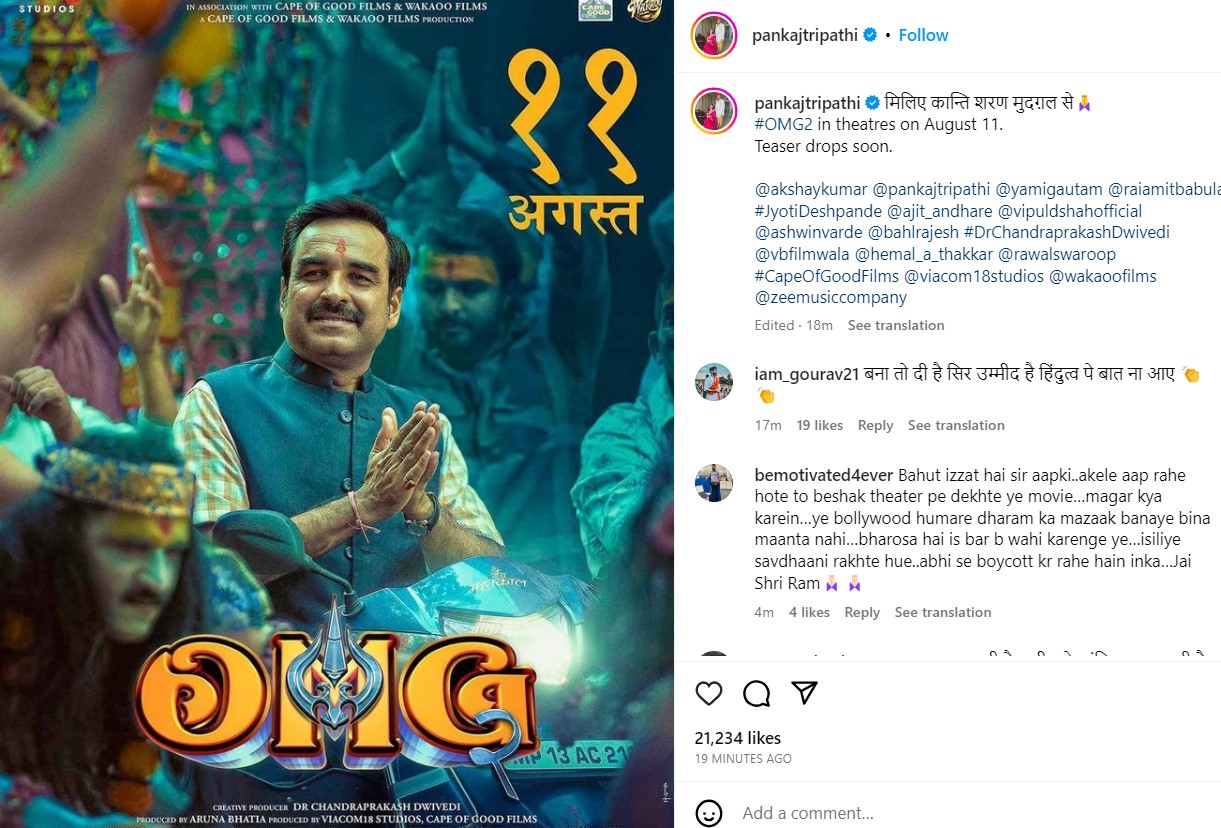Open bemotivated4ever commenter avatar
Viewport: 1221px width, 828px height.
click(714, 483)
